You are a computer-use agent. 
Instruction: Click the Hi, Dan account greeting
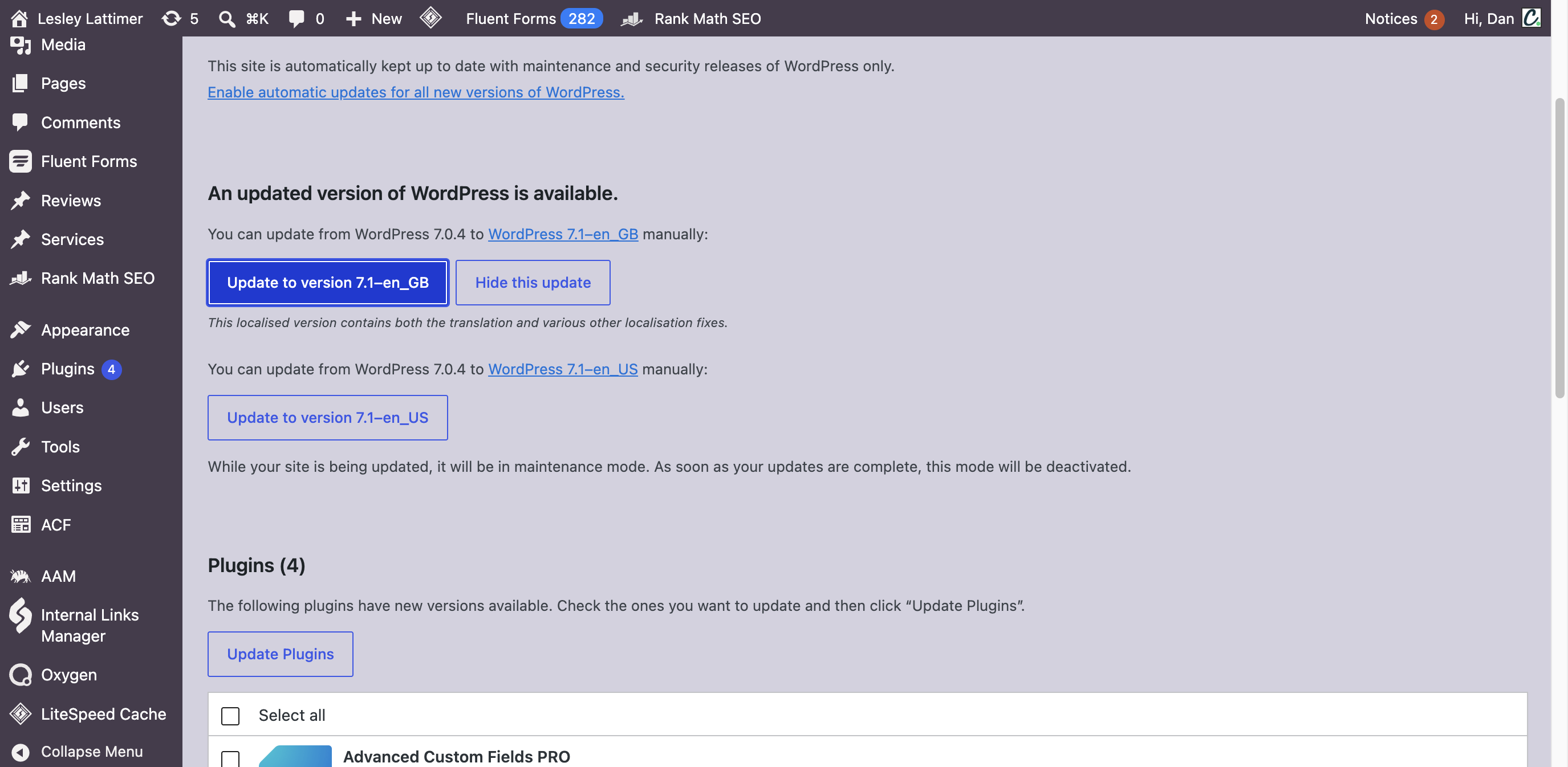[x=1488, y=18]
